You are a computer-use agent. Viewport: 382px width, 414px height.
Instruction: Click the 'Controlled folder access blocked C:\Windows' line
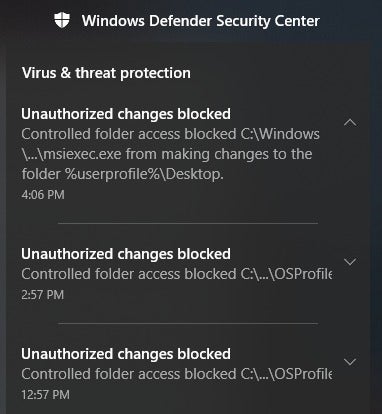(170, 134)
